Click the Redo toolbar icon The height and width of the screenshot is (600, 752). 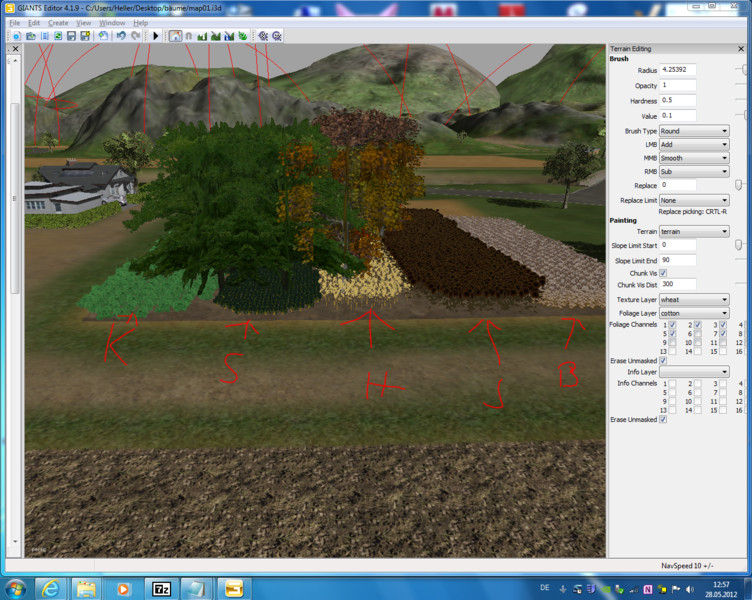click(x=136, y=36)
